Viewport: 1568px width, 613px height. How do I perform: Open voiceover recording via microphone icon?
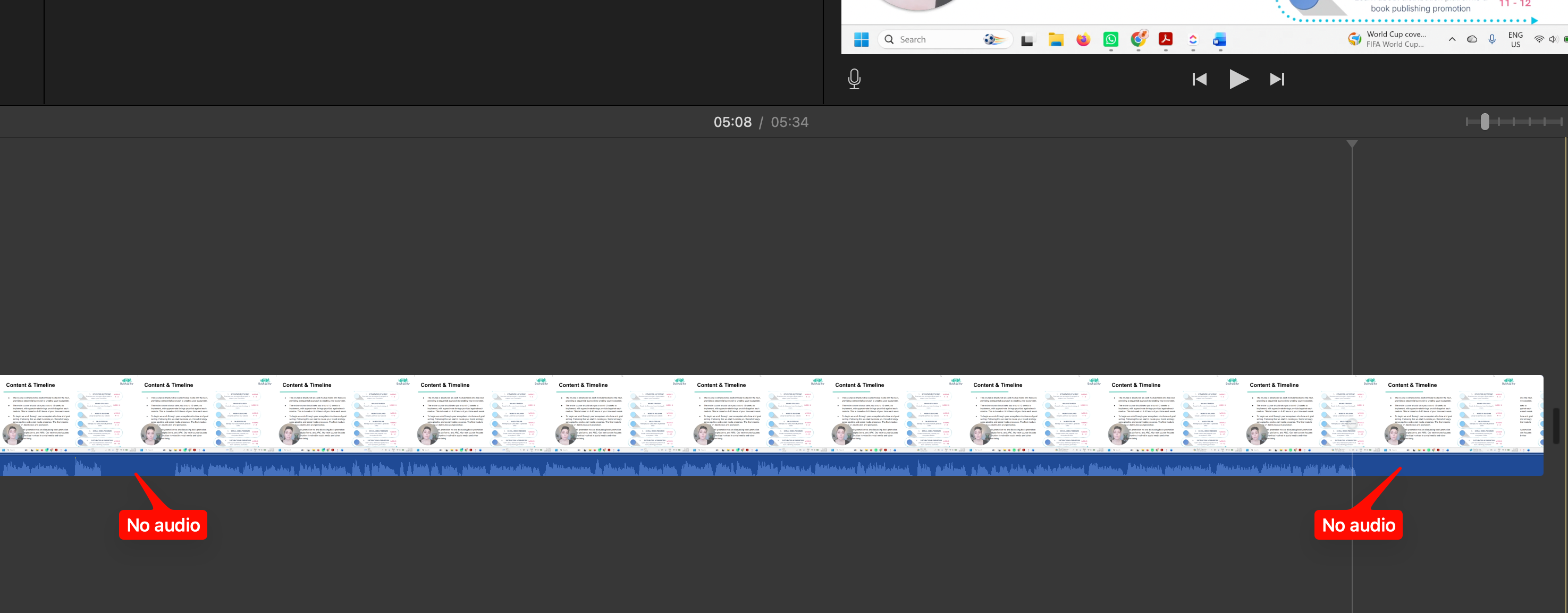pyautogui.click(x=854, y=79)
